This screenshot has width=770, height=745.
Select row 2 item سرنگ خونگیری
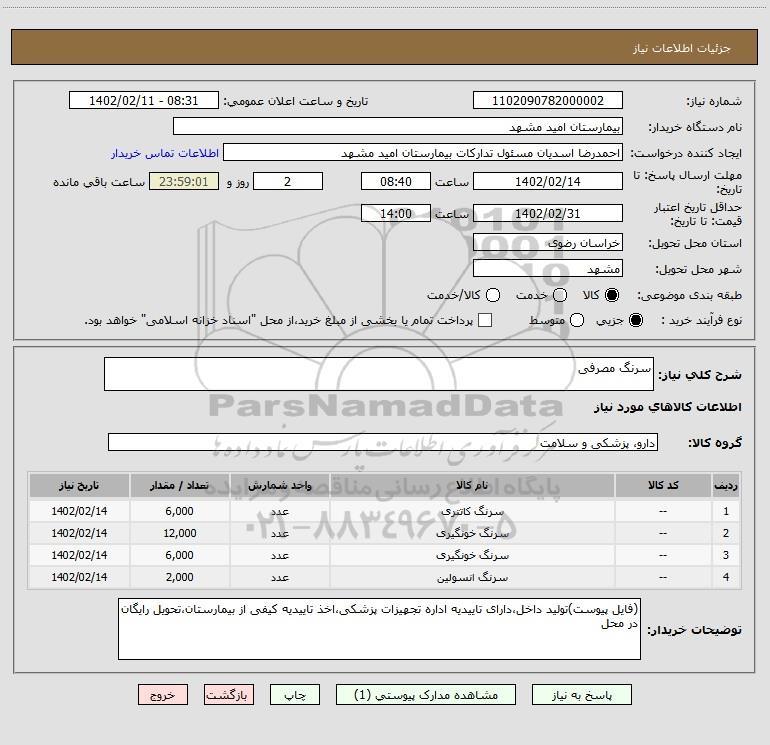(x=472, y=533)
